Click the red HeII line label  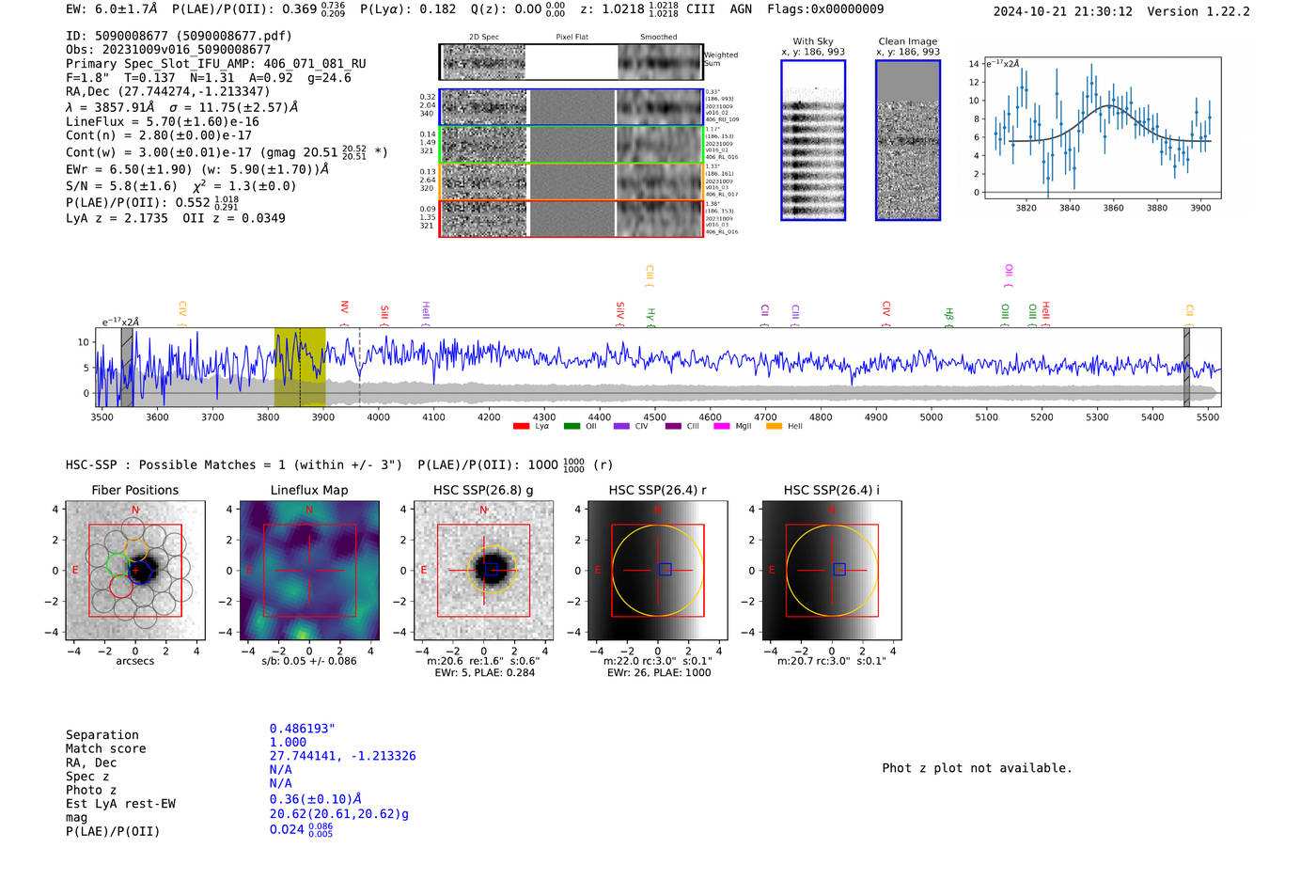click(1046, 313)
